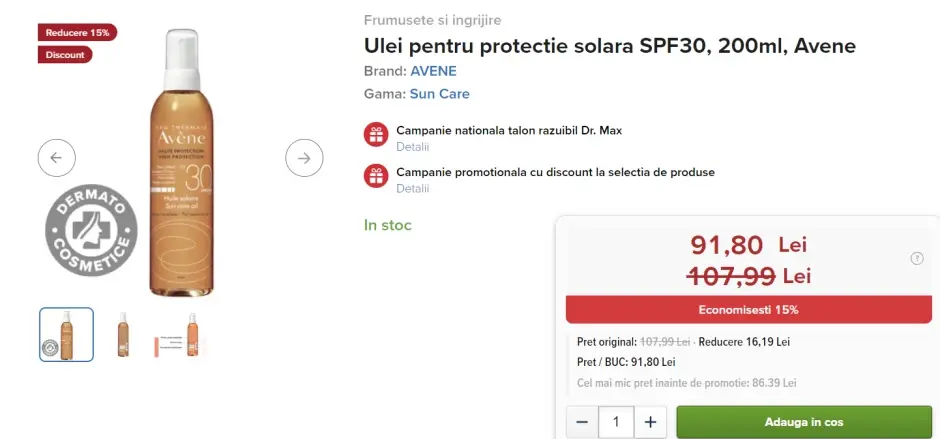940x439 pixels.
Task: Click the Dermato Cosmetice badge
Action: coord(91,232)
